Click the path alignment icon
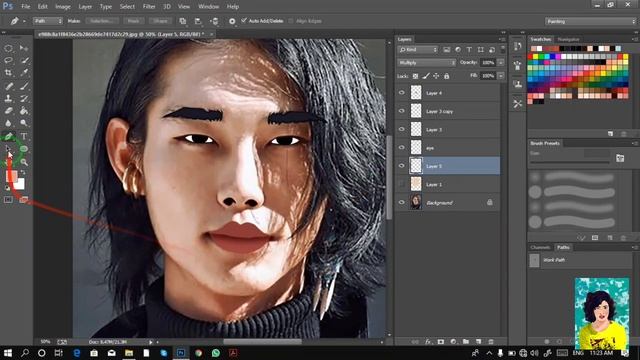This screenshot has width=640, height=360. pyautogui.click(x=198, y=21)
